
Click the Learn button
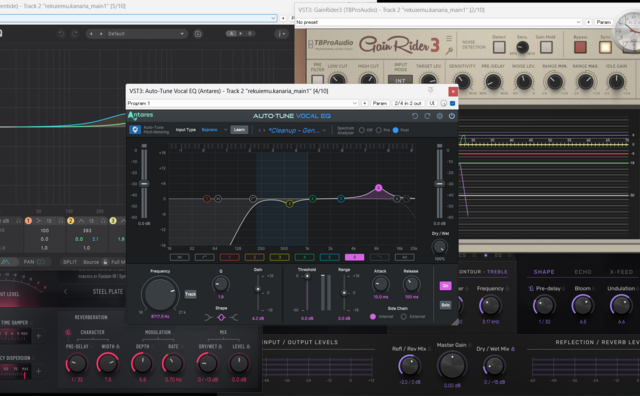[x=239, y=130]
